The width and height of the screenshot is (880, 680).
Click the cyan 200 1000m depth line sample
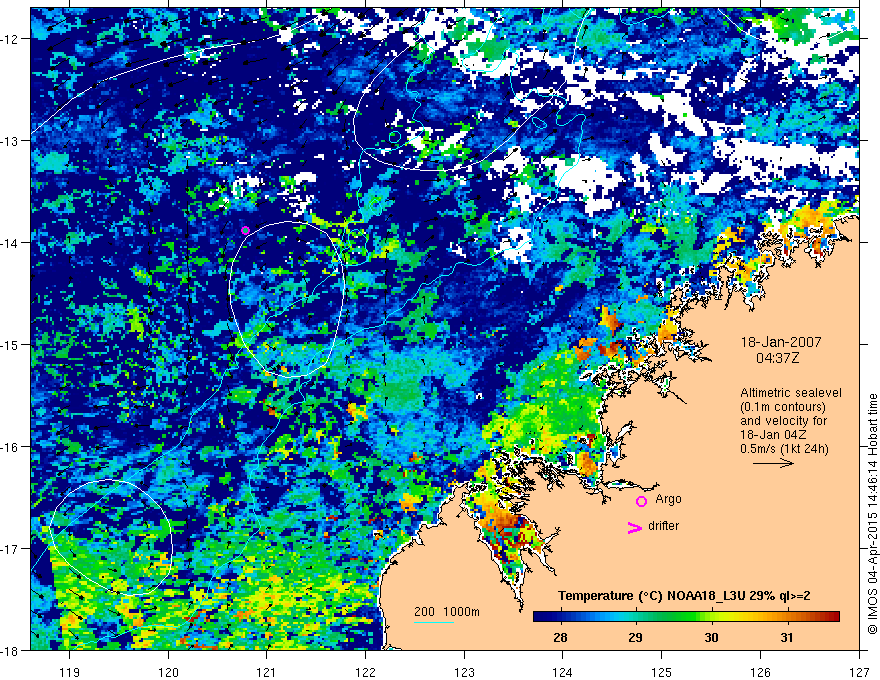coord(433,622)
